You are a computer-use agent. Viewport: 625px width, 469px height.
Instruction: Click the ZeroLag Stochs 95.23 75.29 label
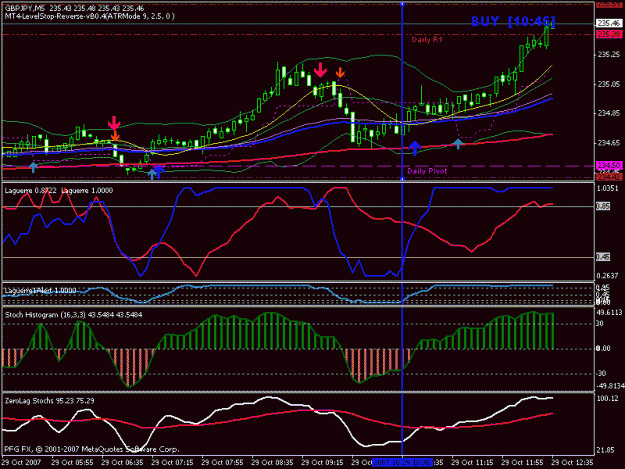tap(49, 401)
